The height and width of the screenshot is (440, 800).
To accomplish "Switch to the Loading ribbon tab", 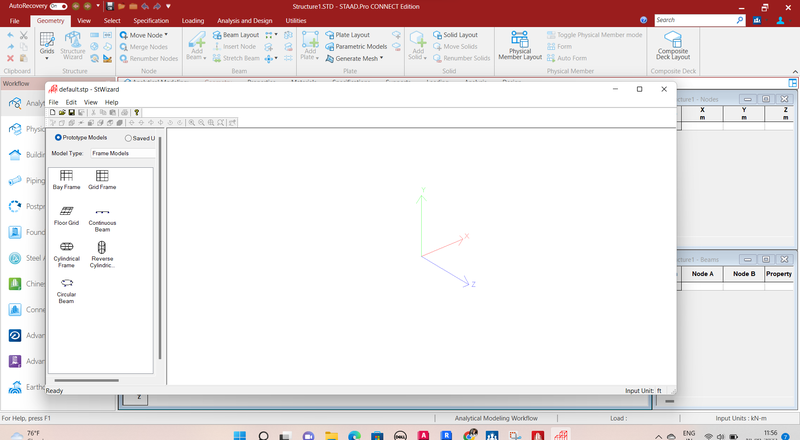I will (193, 21).
